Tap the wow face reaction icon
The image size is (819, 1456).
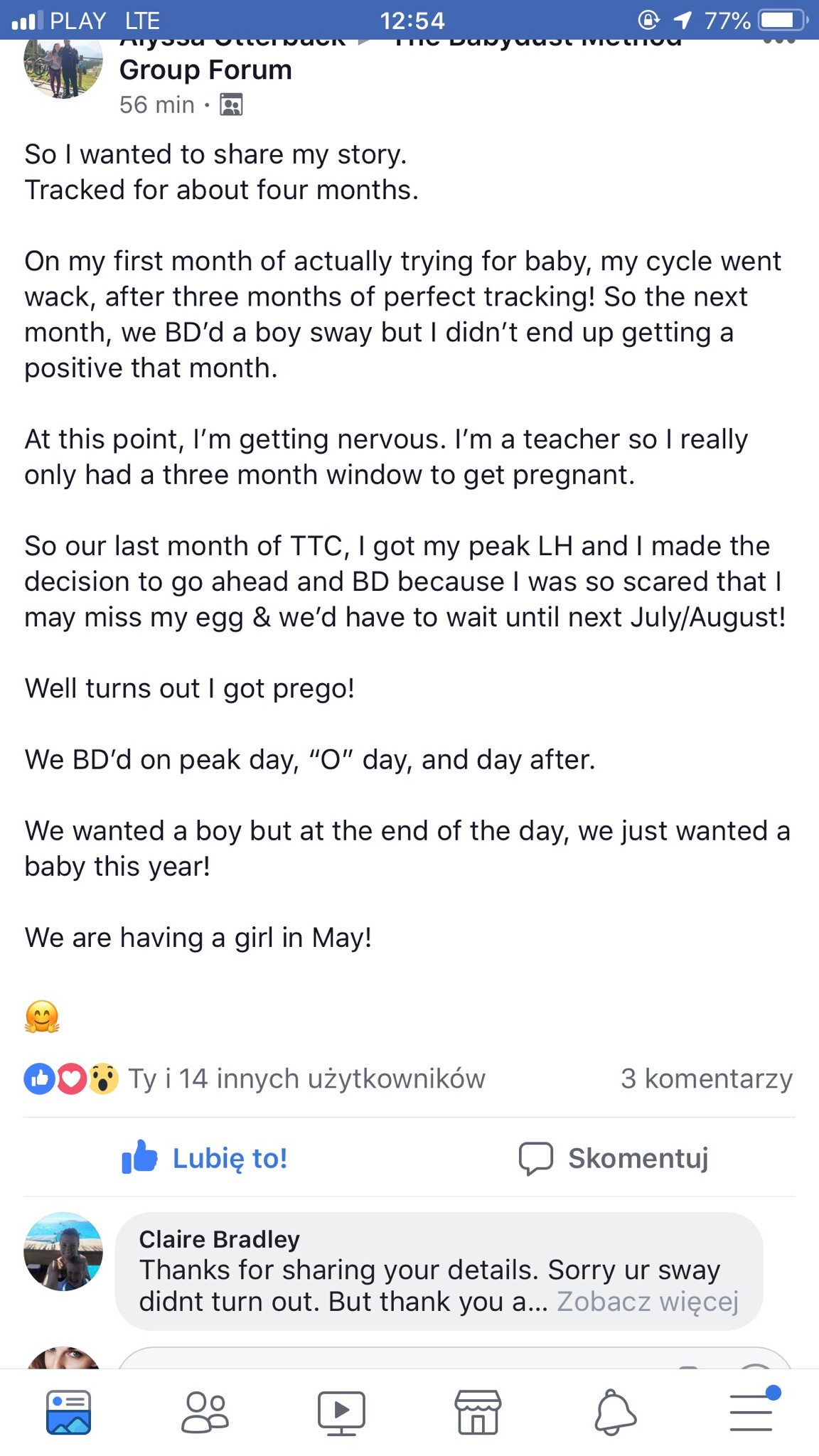coord(103,1078)
